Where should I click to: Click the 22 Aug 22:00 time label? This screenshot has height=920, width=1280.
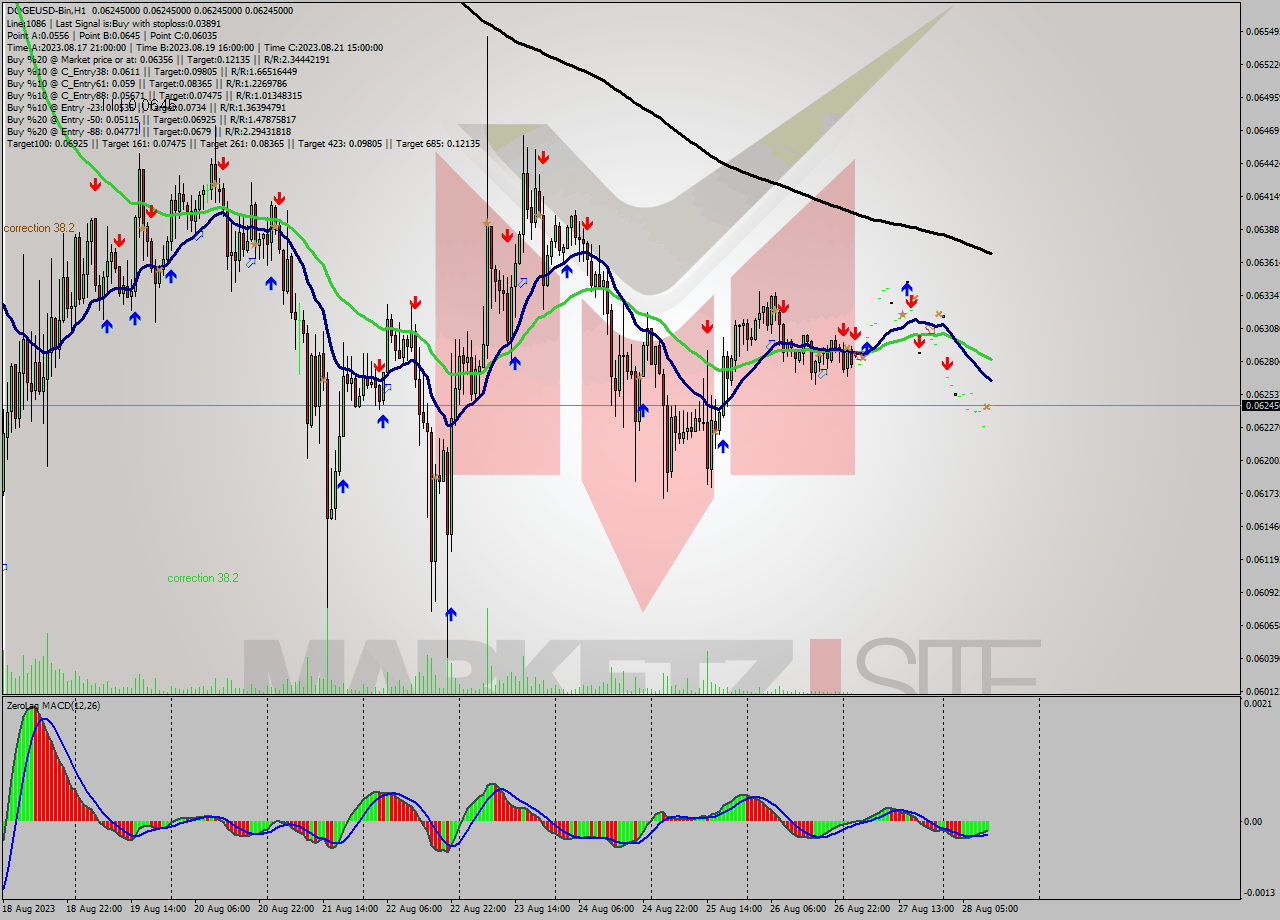point(478,909)
